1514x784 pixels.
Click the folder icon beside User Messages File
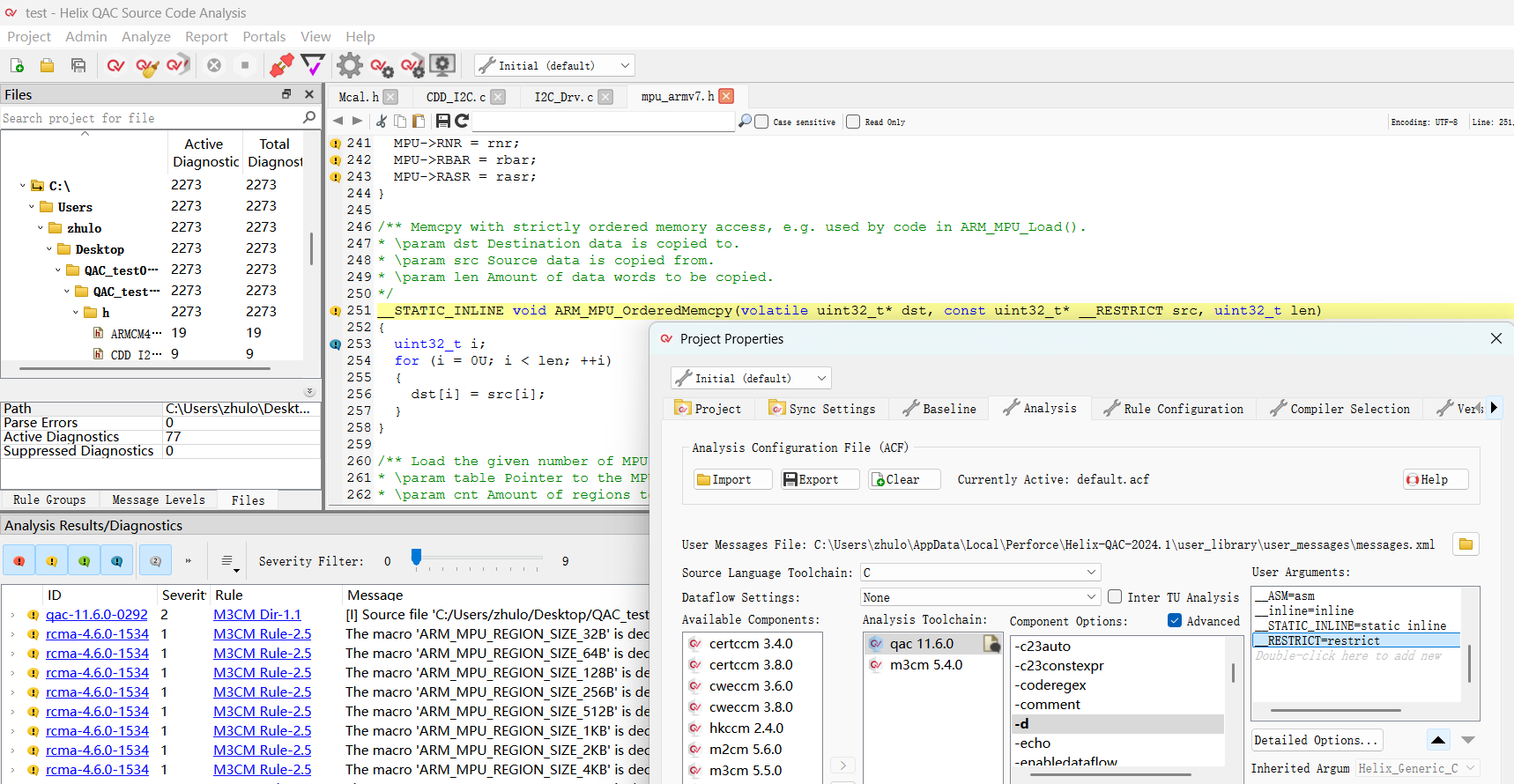point(1466,544)
